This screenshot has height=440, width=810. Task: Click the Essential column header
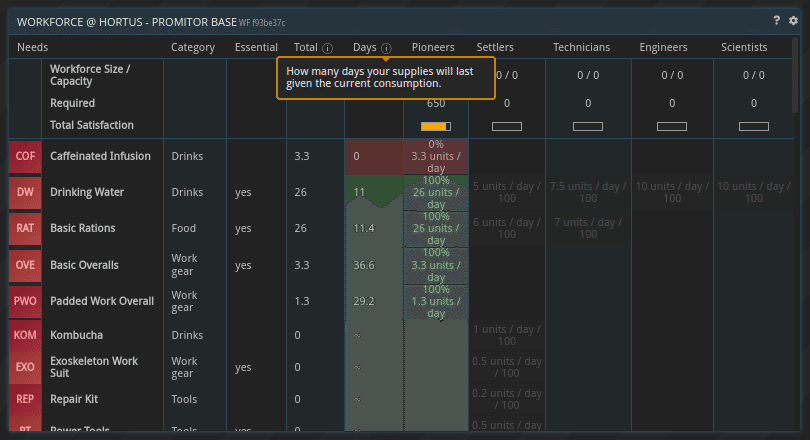coord(256,47)
